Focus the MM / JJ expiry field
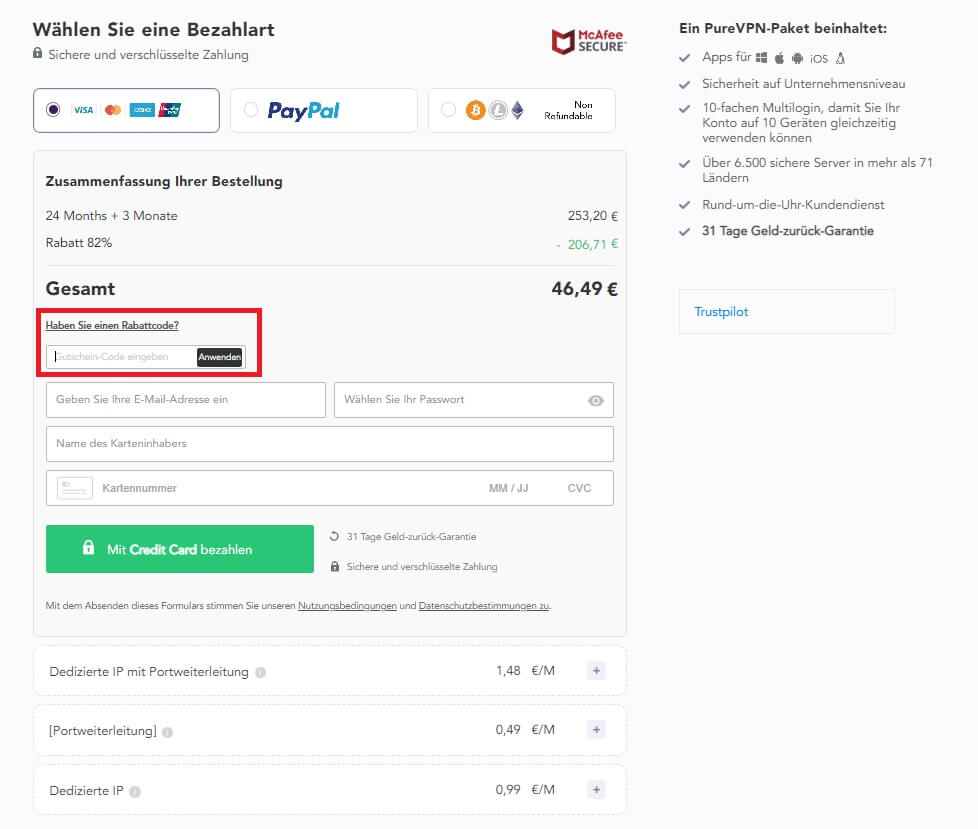Viewport: 978px width, 829px height. click(x=508, y=488)
